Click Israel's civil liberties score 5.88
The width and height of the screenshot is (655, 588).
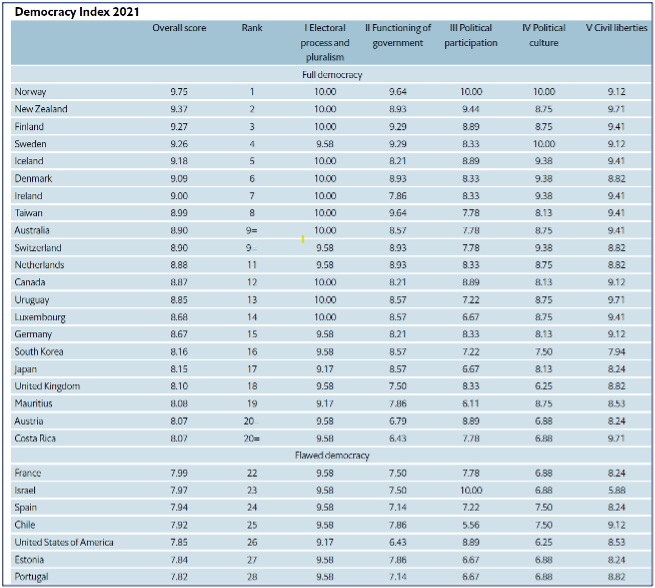(x=616, y=490)
